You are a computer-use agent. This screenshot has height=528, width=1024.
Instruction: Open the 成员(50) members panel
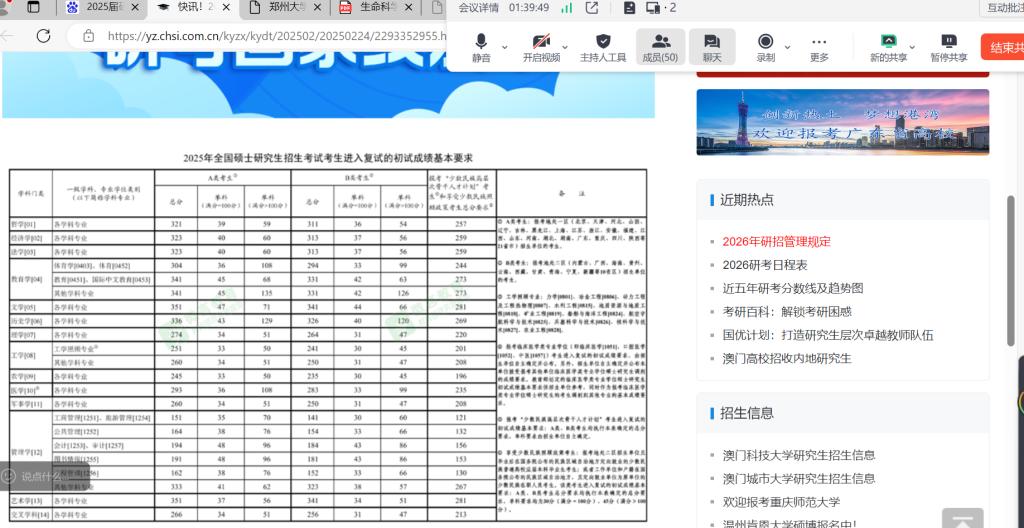coord(660,46)
